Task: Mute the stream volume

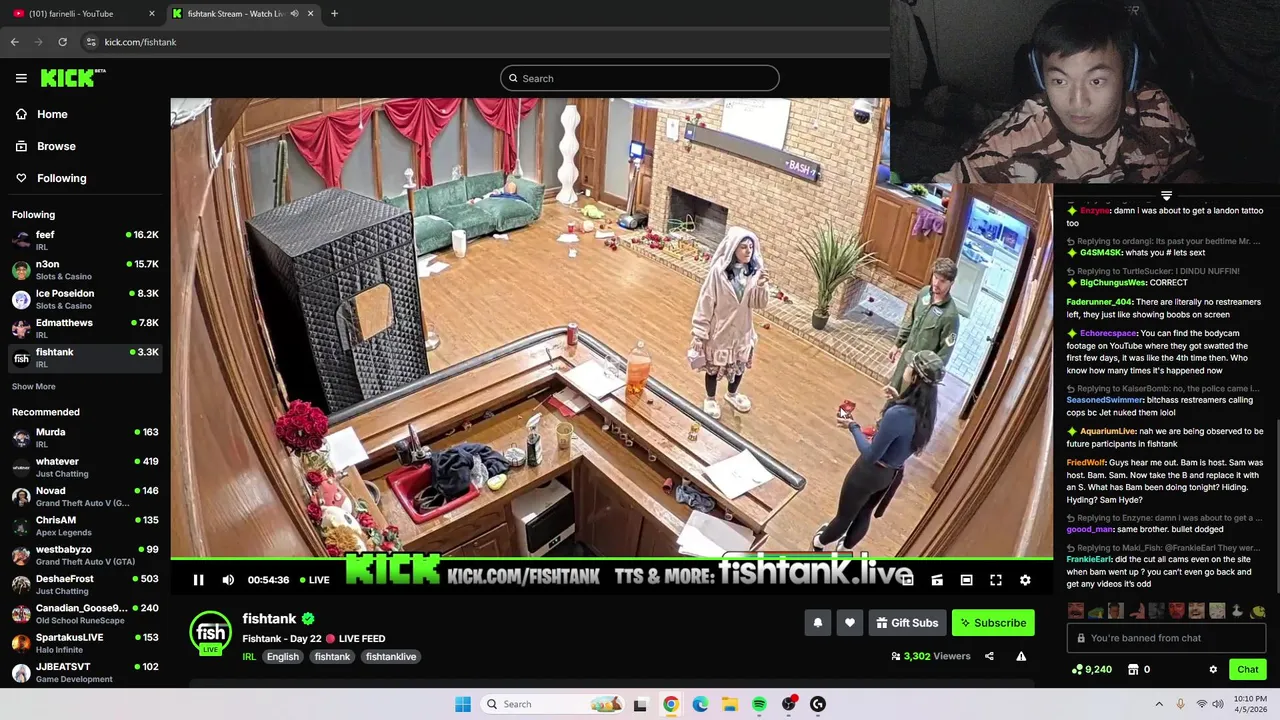Action: pyautogui.click(x=228, y=580)
